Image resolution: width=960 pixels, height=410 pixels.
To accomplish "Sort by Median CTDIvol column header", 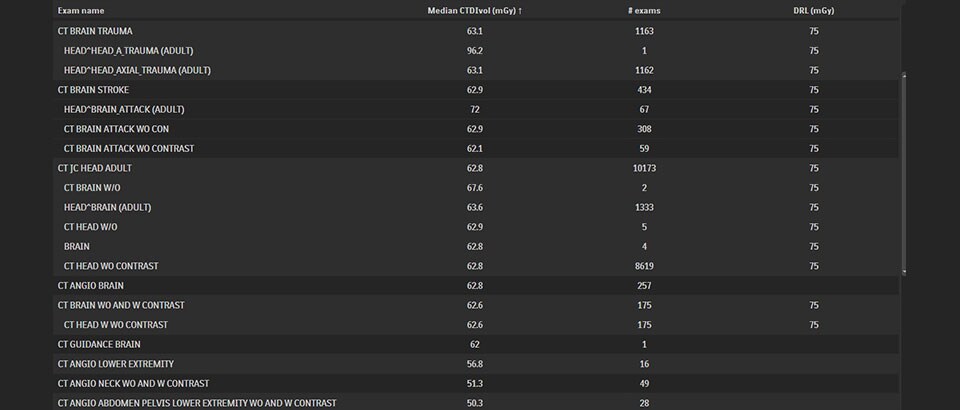I will (x=474, y=11).
